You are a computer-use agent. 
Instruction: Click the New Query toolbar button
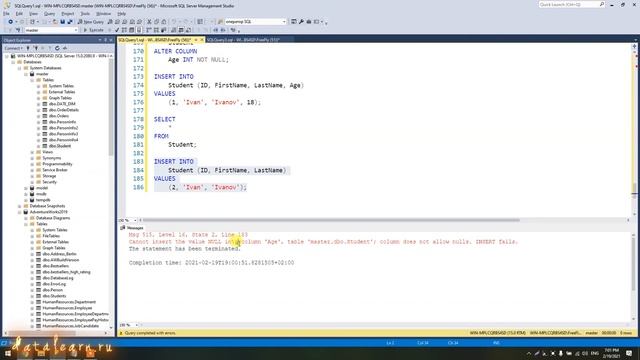click(x=91, y=22)
